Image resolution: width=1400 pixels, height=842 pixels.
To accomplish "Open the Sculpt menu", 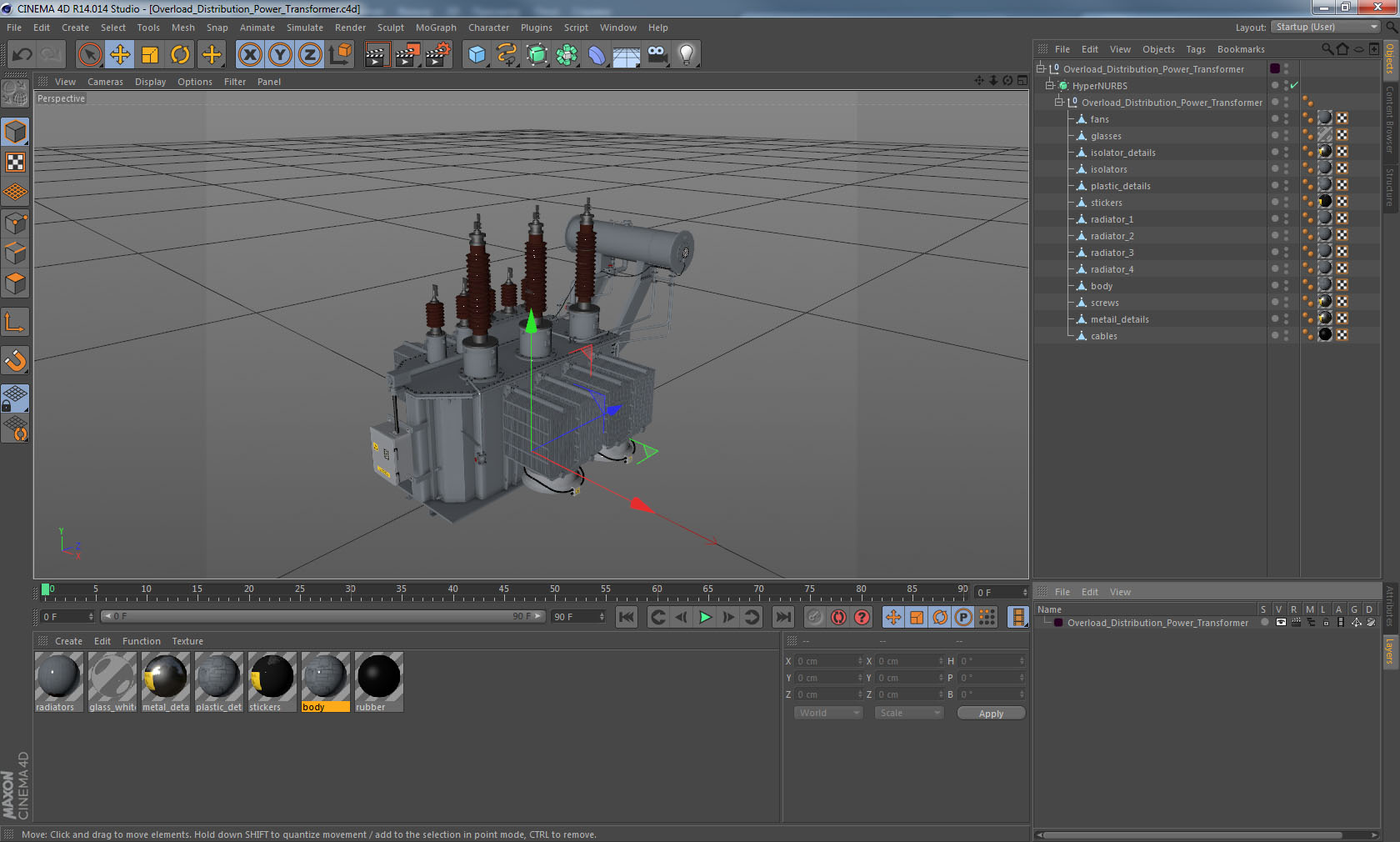I will click(x=390, y=28).
